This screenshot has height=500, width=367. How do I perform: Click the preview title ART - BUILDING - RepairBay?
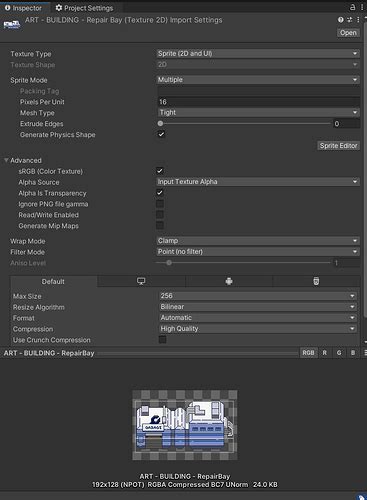49,353
